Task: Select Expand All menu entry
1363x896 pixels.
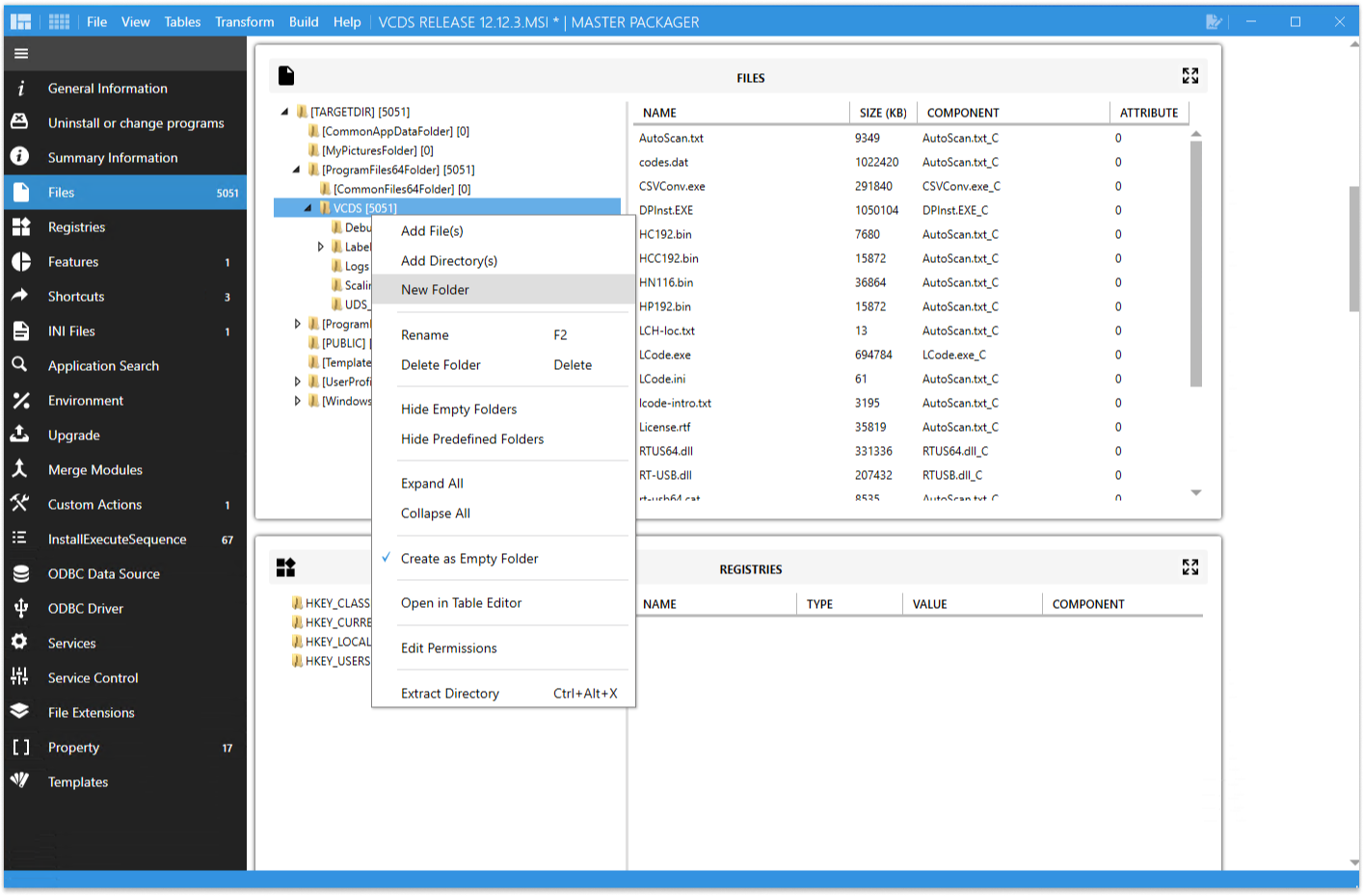Action: [503, 484]
